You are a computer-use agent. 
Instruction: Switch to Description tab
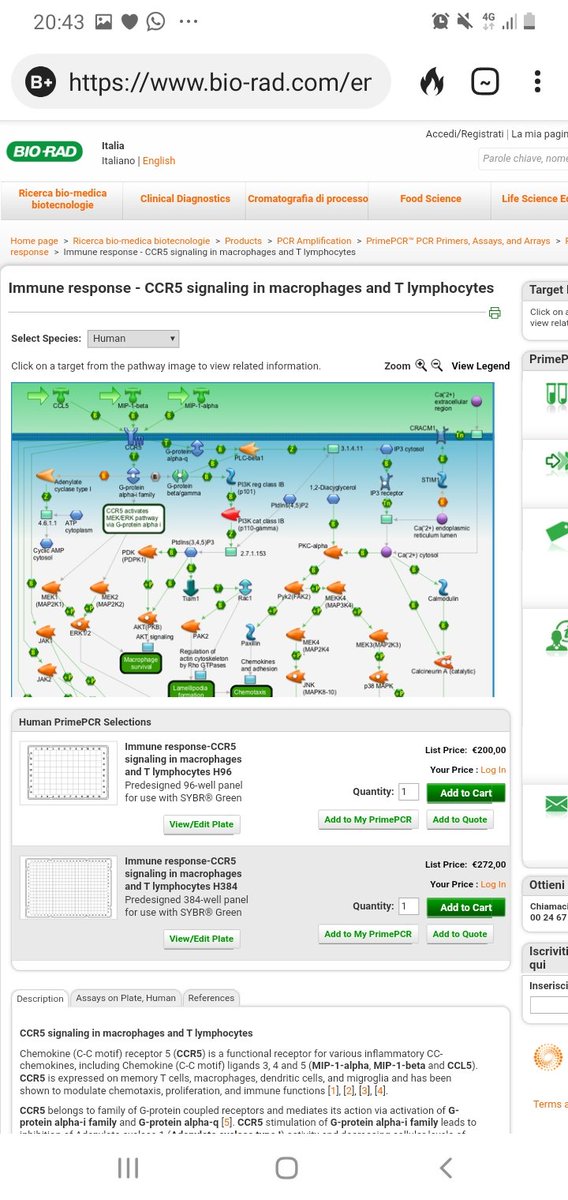click(x=40, y=998)
